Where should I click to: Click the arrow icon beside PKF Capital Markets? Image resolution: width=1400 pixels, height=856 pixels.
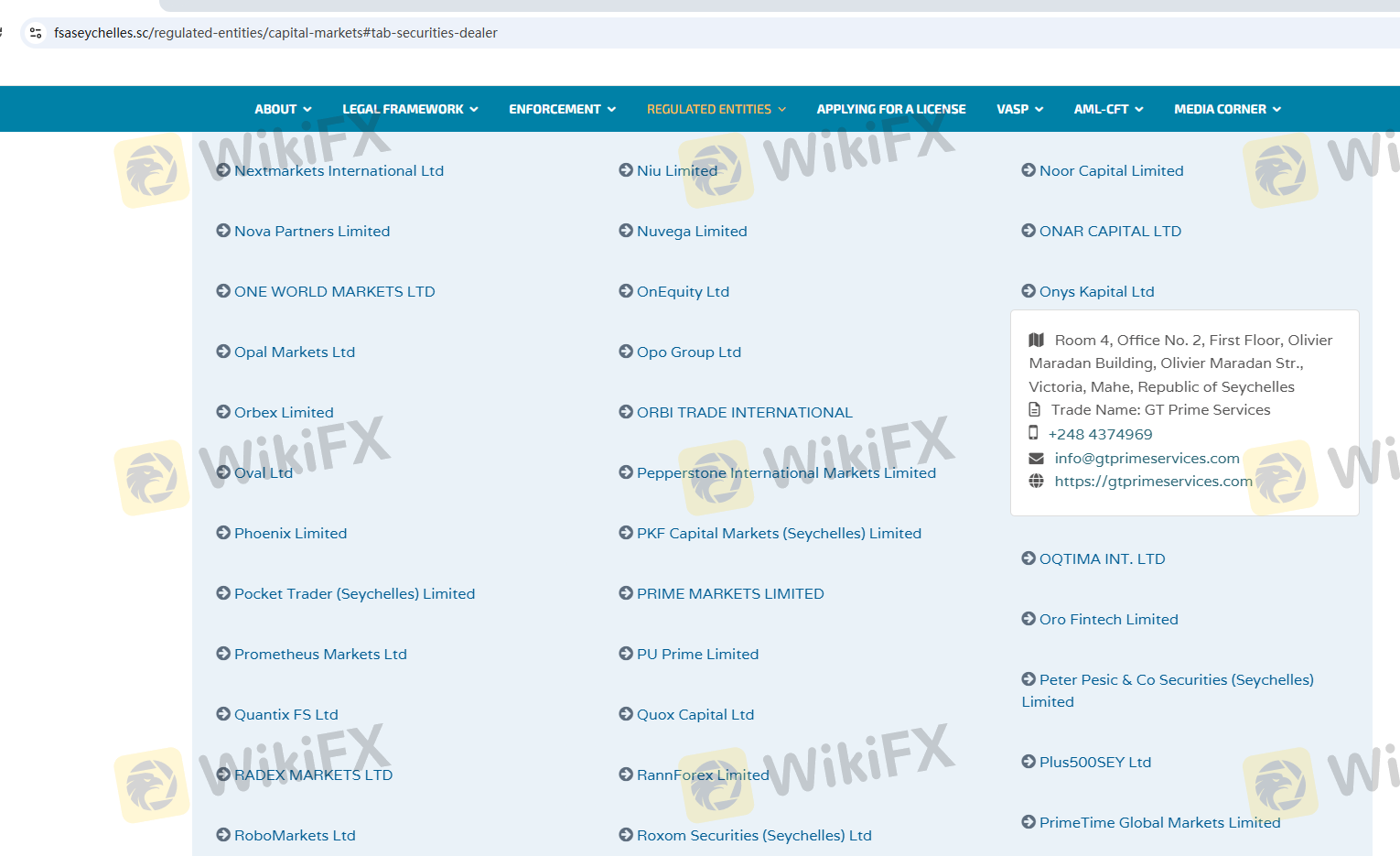(x=626, y=532)
